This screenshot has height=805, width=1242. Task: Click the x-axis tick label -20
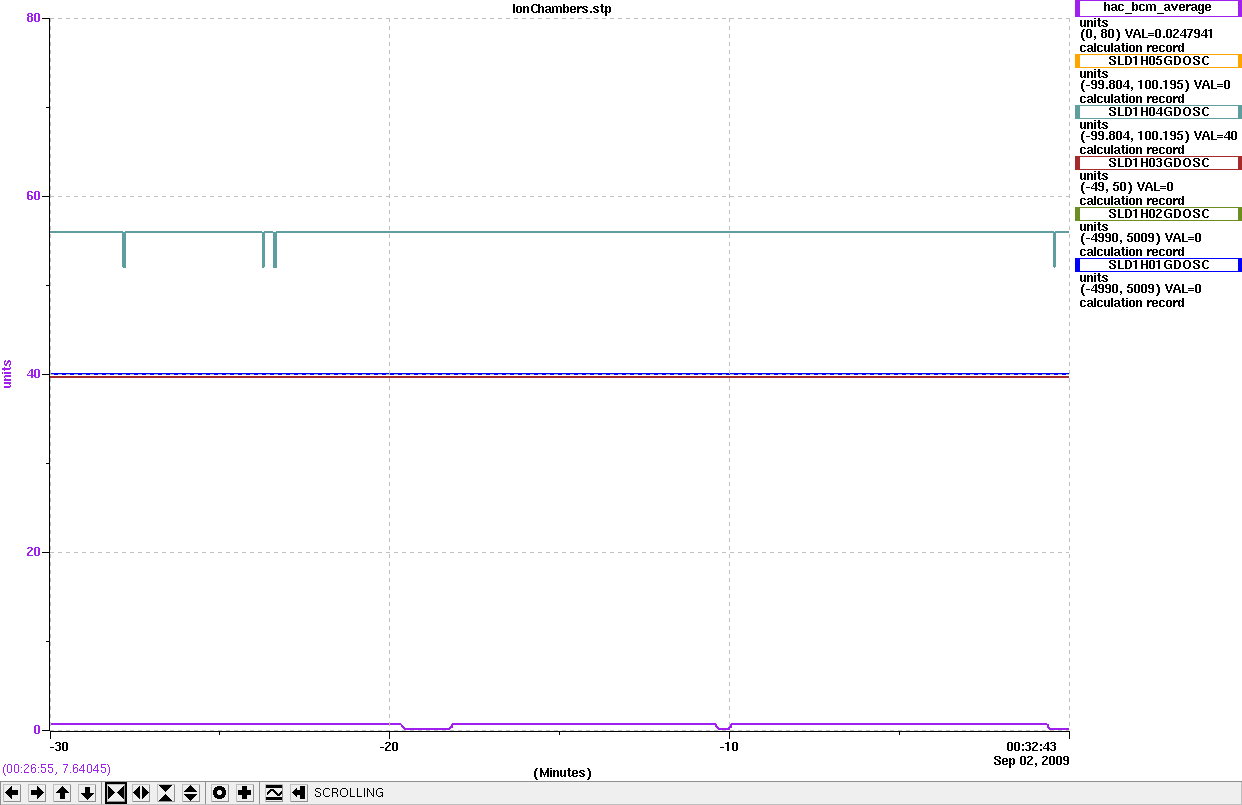[x=389, y=747]
